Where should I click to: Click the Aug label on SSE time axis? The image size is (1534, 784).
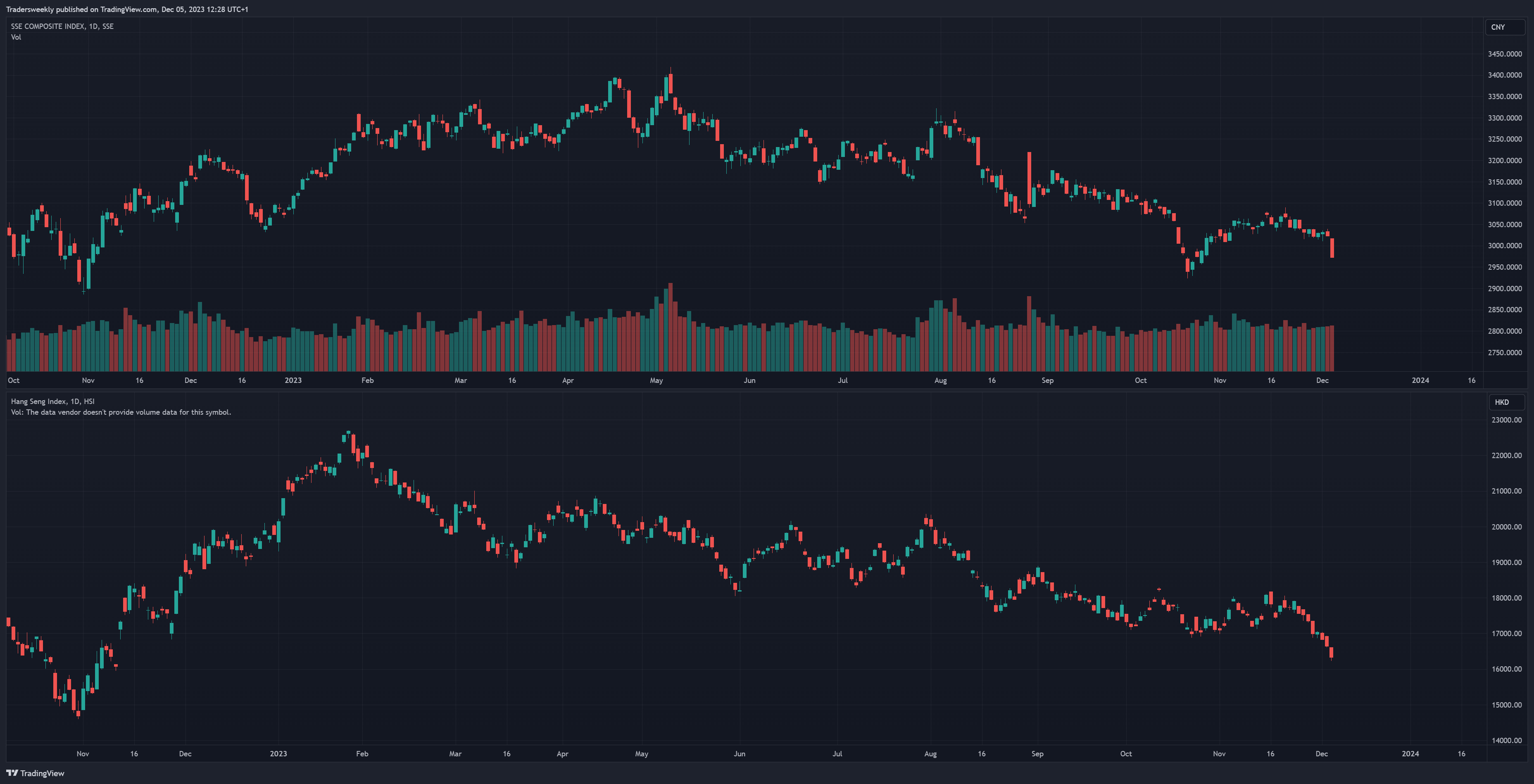940,380
